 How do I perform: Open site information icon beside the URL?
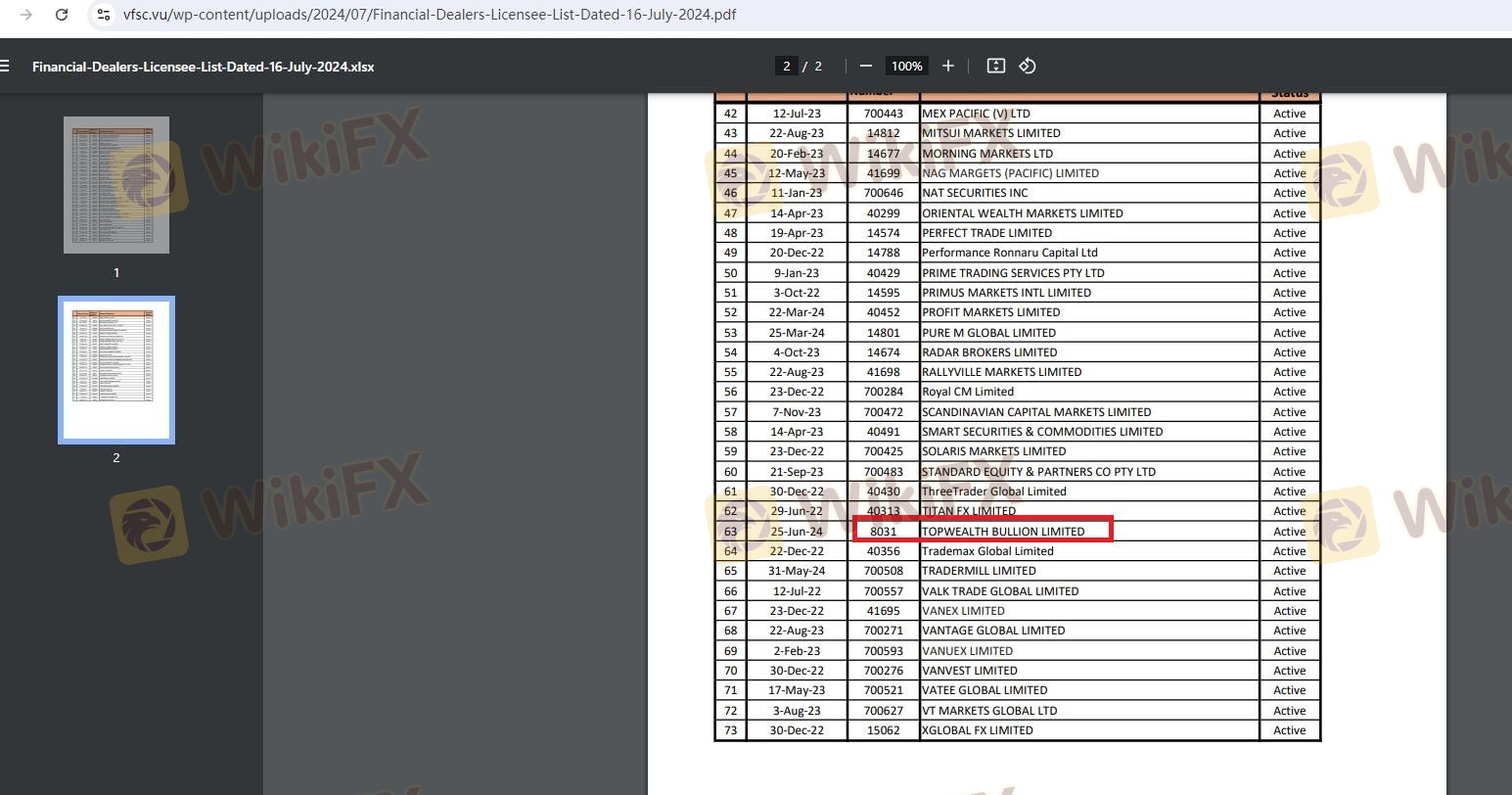click(104, 15)
